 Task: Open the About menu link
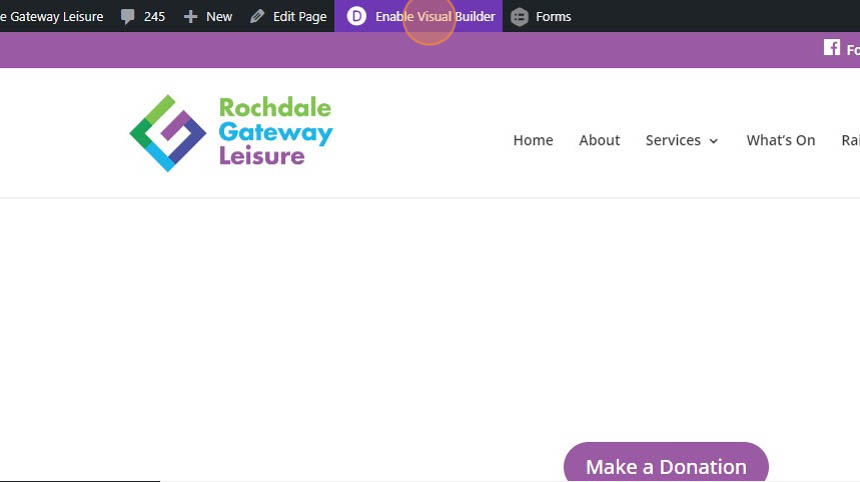[x=599, y=140]
